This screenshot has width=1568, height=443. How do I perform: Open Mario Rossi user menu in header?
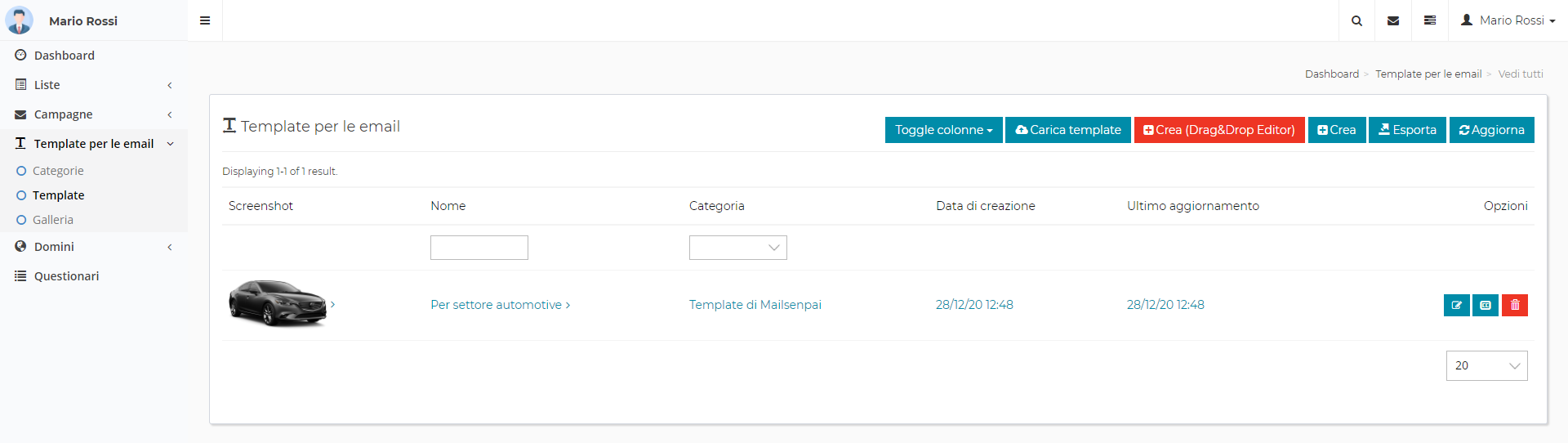point(1508,20)
